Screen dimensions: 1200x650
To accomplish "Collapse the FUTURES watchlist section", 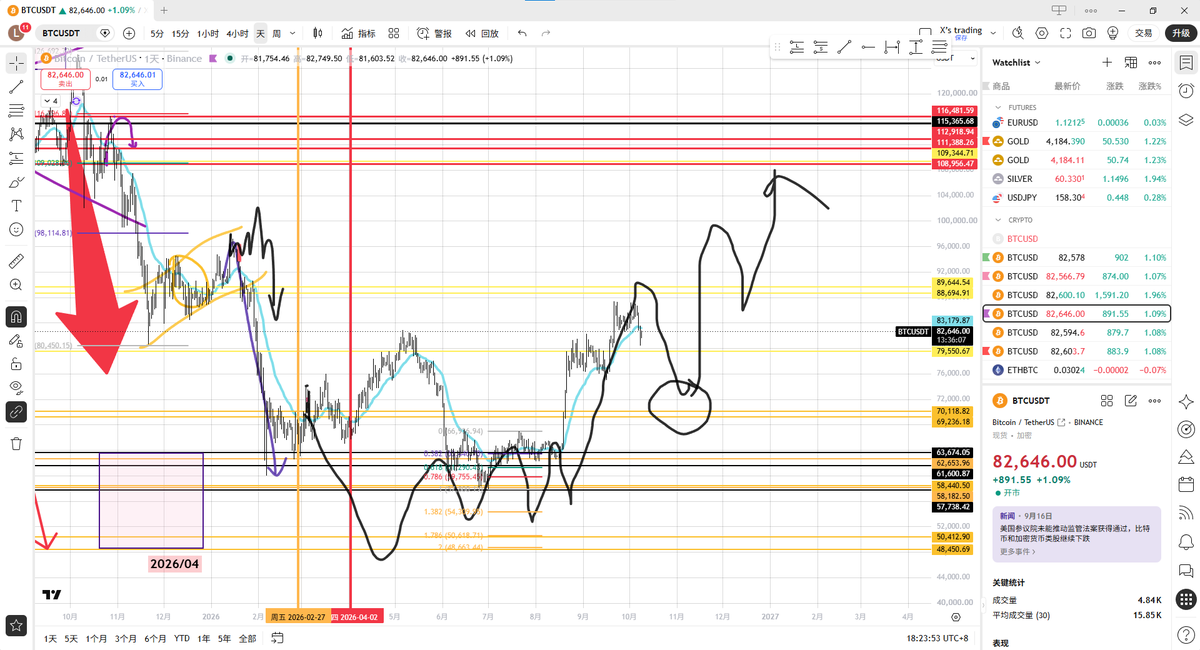I will point(997,107).
